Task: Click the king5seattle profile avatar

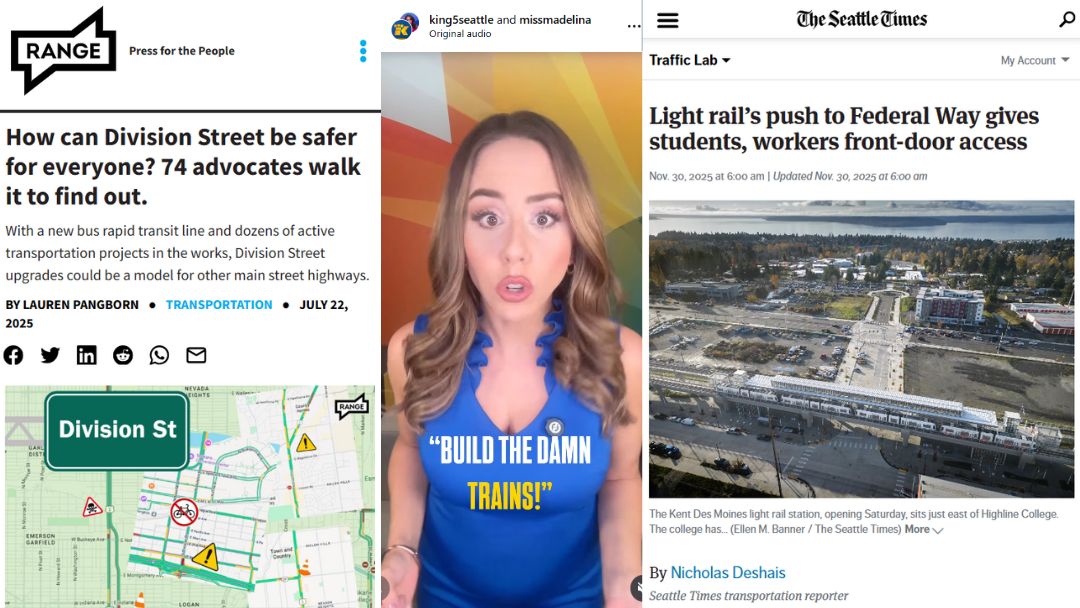Action: (x=404, y=26)
